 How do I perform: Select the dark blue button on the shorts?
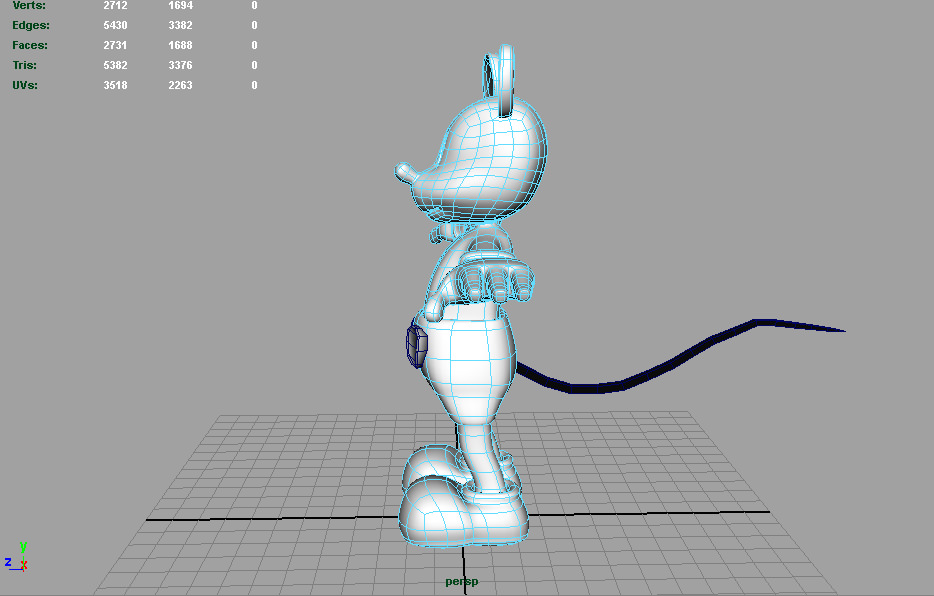coord(417,344)
